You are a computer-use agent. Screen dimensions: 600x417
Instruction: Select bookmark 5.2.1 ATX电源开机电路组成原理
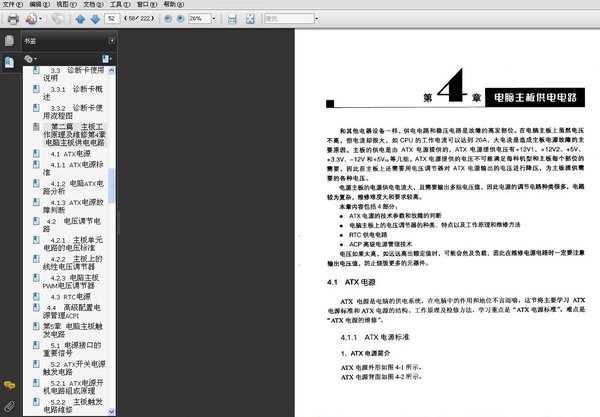(73, 386)
